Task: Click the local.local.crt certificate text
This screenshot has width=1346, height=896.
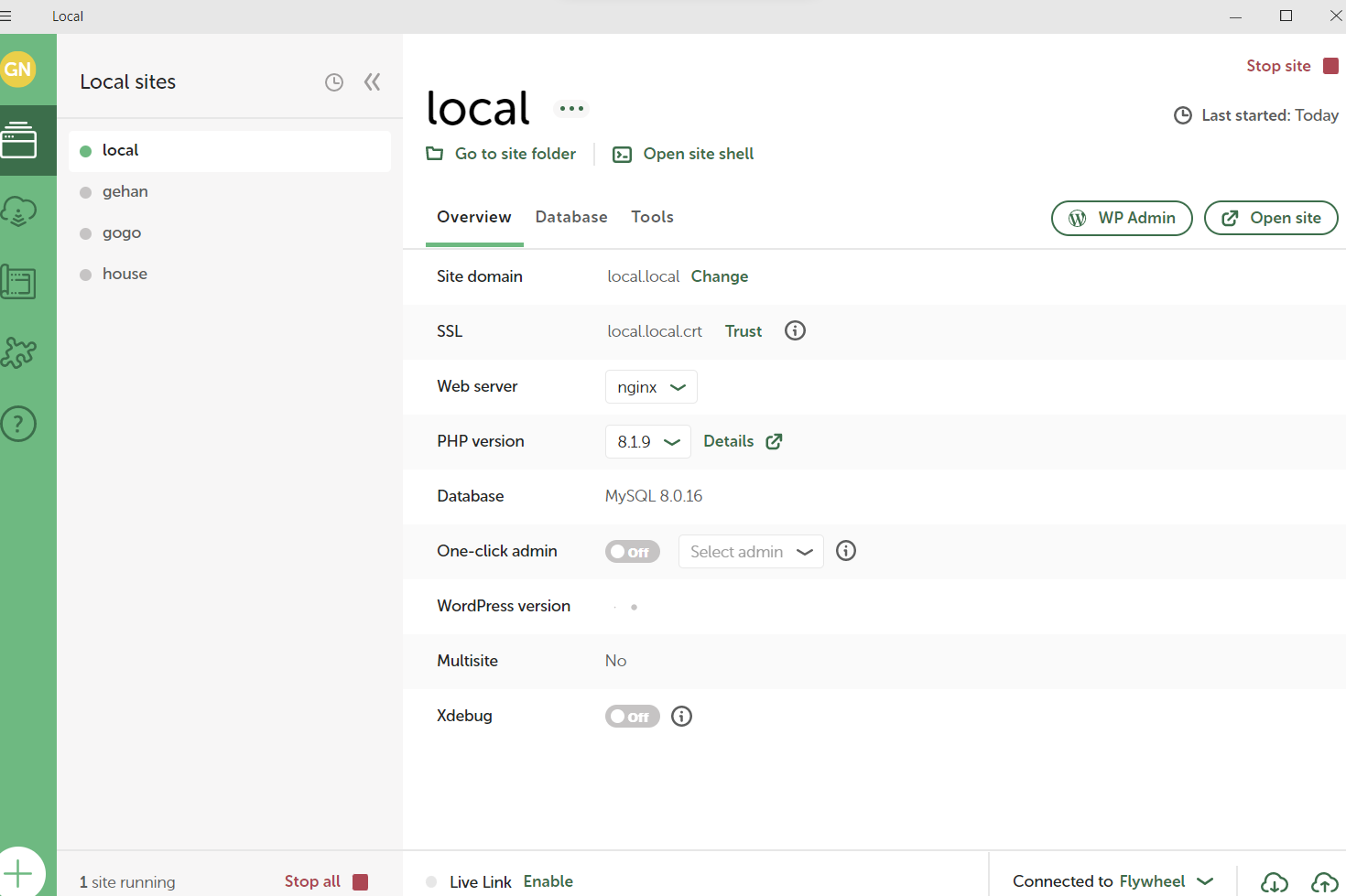Action: [655, 331]
